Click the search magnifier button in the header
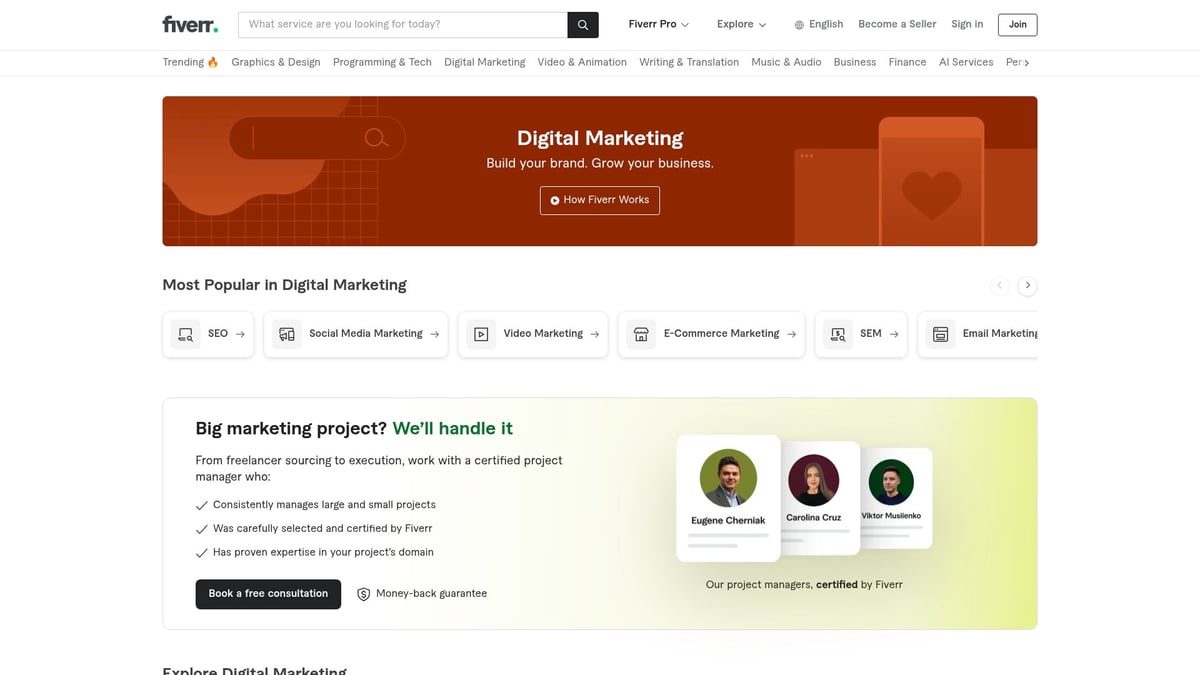 click(x=582, y=24)
